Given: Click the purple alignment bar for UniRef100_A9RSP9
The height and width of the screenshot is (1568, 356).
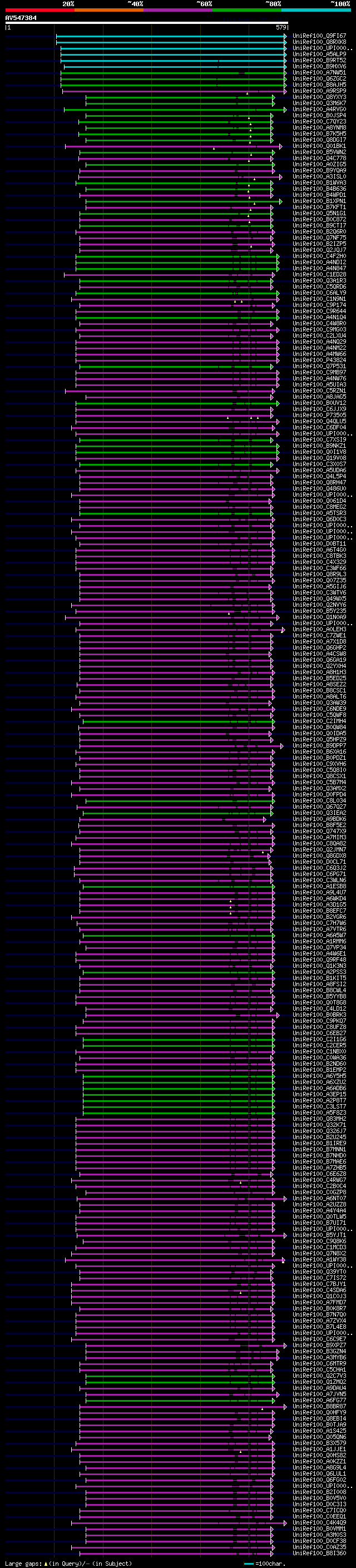Looking at the screenshot, I should pos(174,91).
